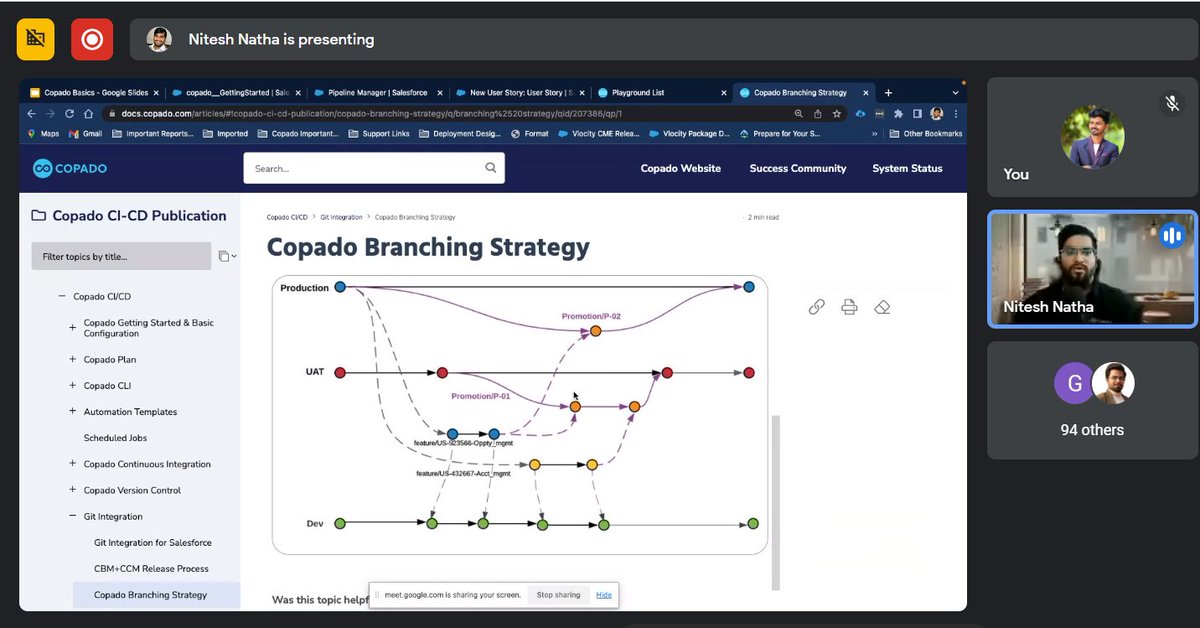Screen dimensions: 1200x628
Task: Click the Filter topics by title field
Action: coord(121,257)
